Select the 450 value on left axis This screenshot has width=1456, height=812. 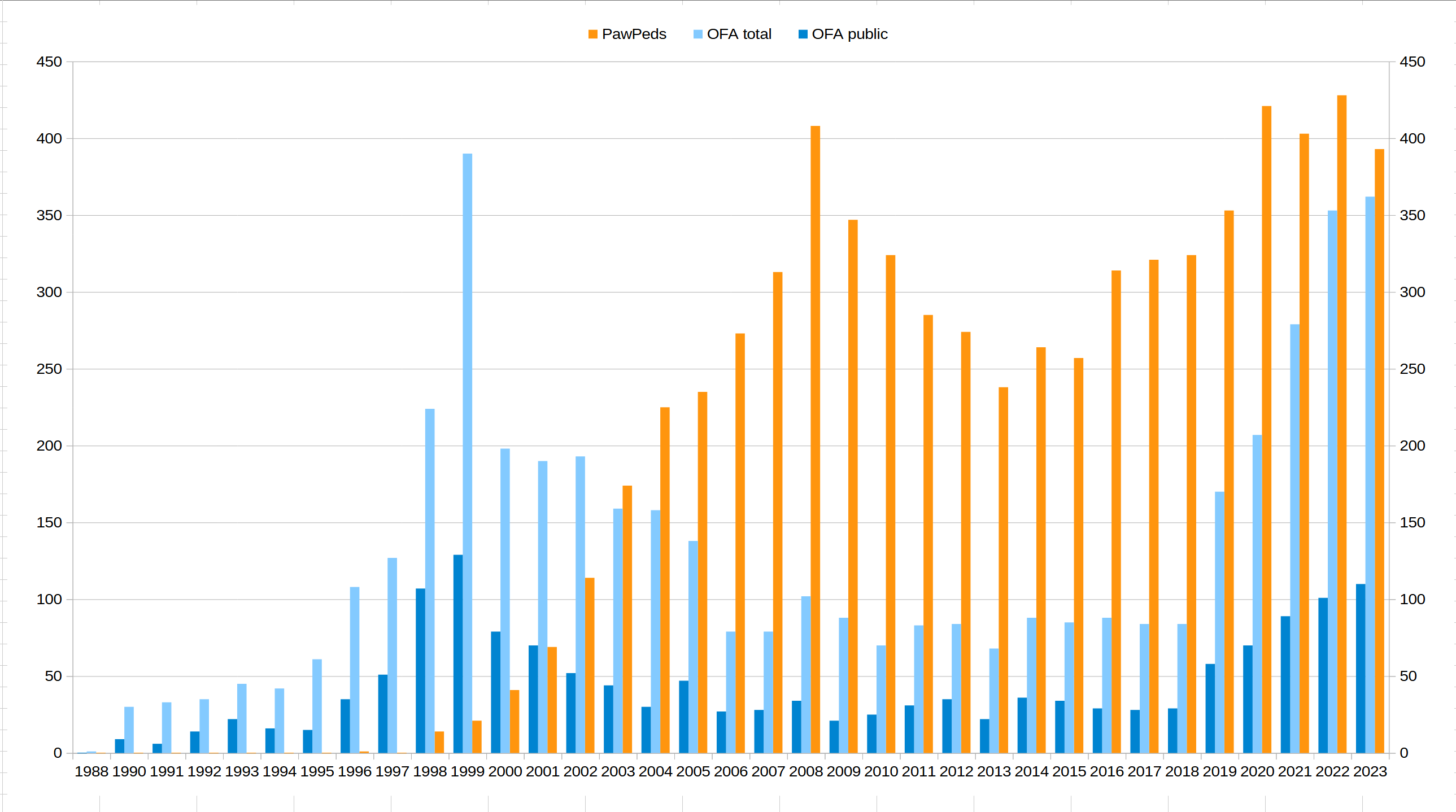(50, 62)
